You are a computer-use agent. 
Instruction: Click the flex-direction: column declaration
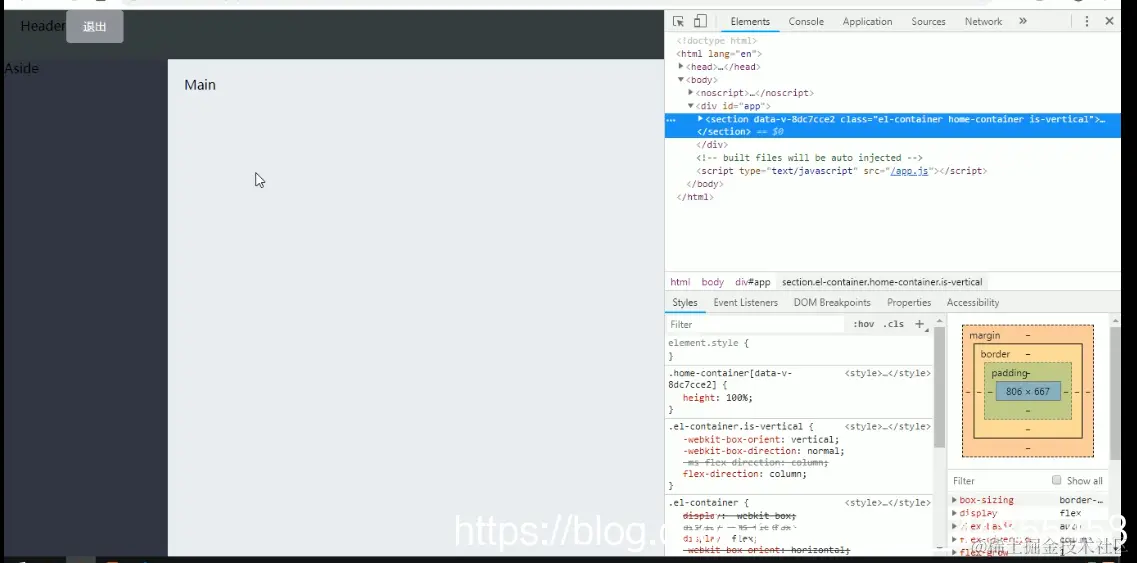(745, 474)
